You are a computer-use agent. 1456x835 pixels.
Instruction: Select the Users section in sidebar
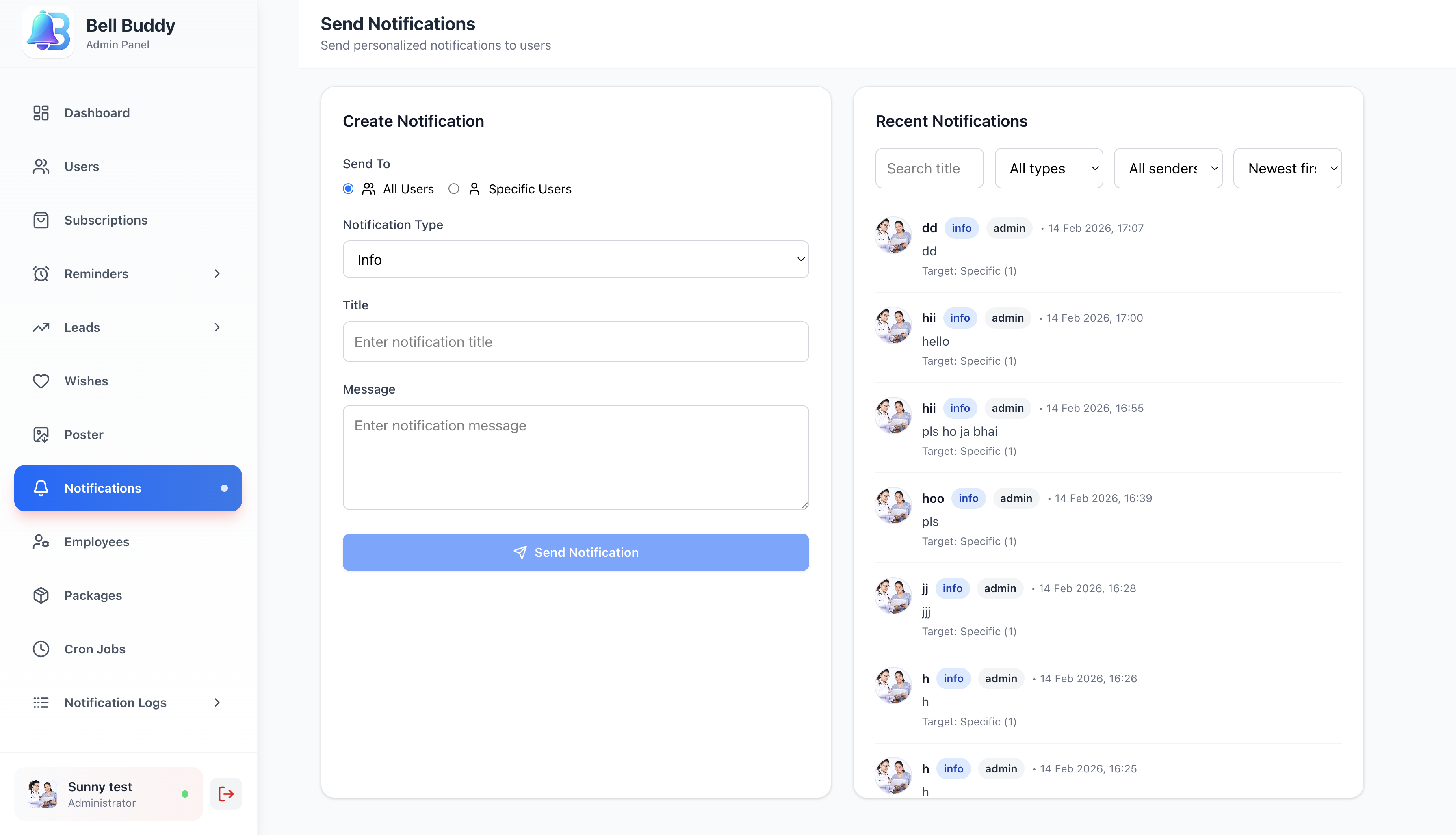coord(82,167)
